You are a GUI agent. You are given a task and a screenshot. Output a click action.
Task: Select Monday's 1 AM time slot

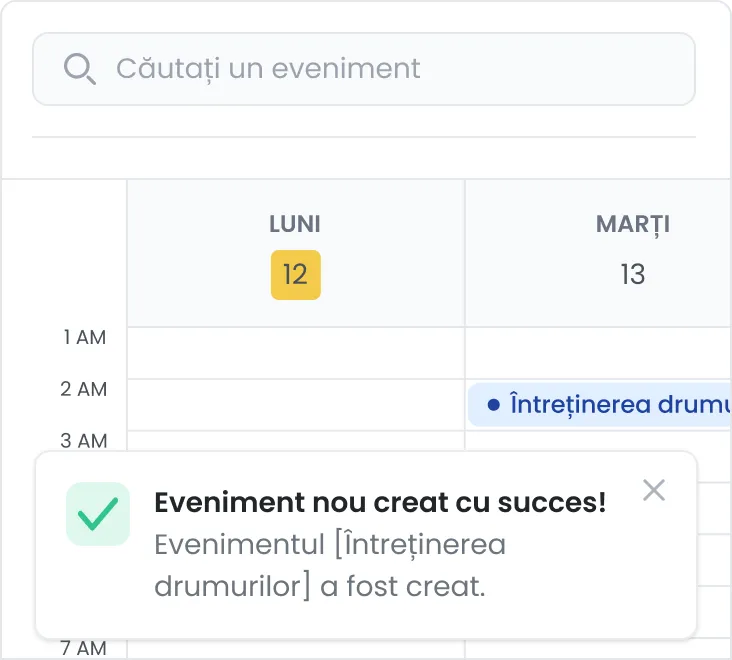296,353
